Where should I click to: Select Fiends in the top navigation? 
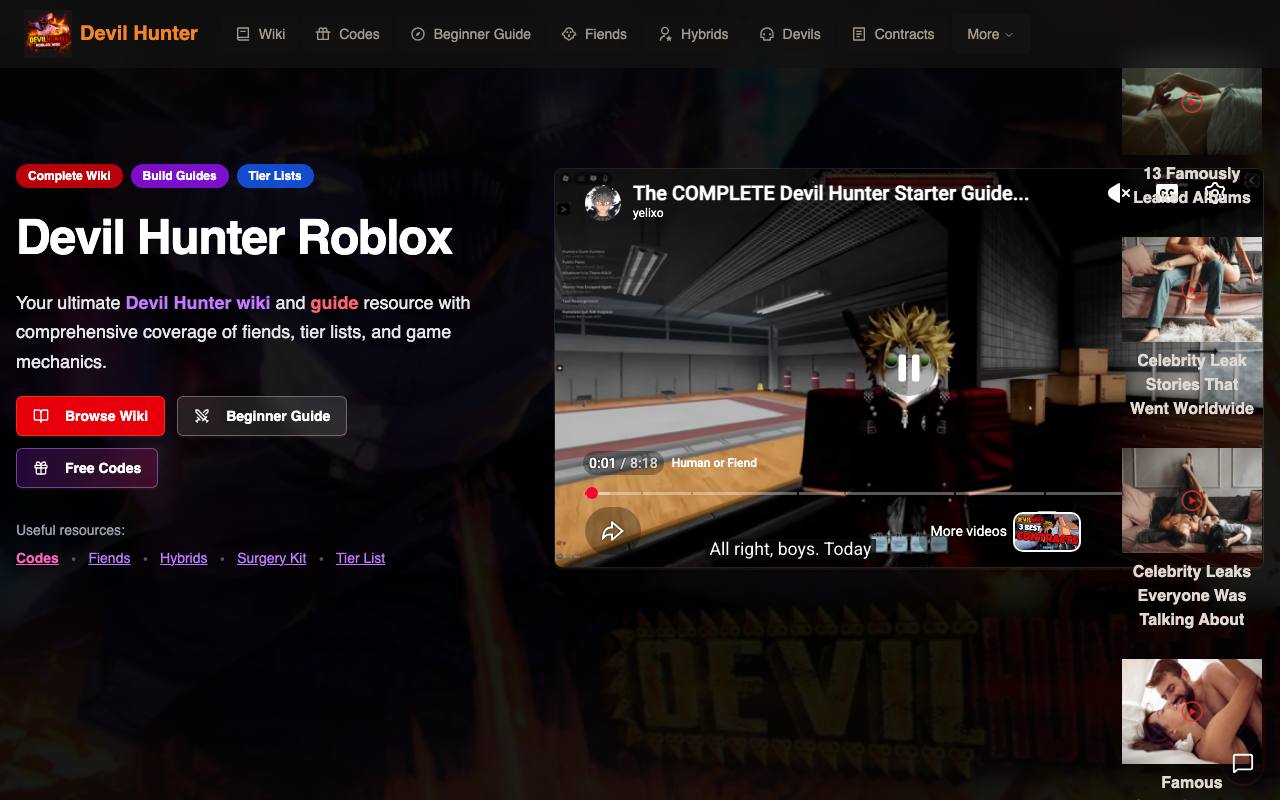click(594, 34)
